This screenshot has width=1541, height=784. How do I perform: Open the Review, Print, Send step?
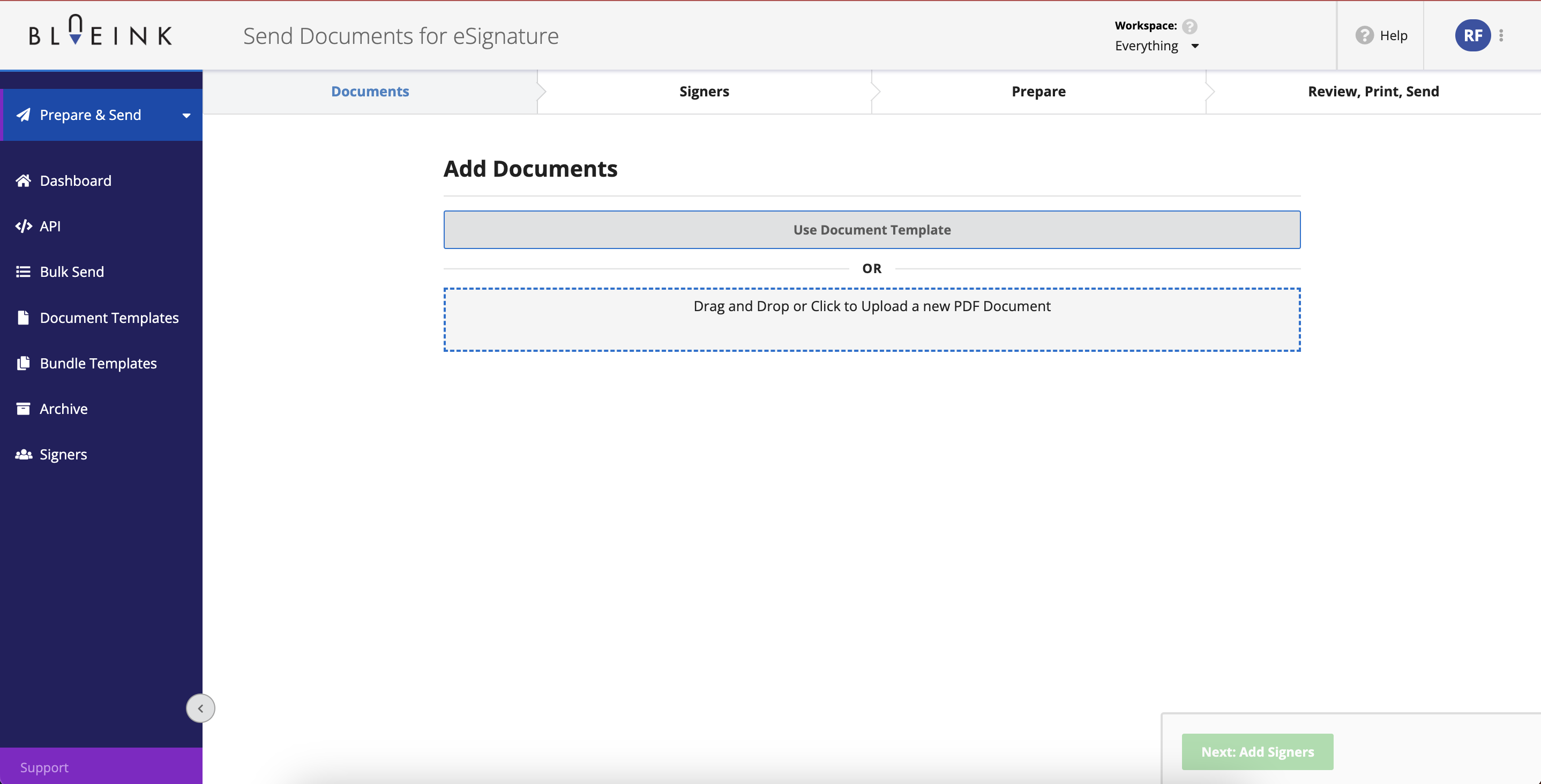(1373, 91)
